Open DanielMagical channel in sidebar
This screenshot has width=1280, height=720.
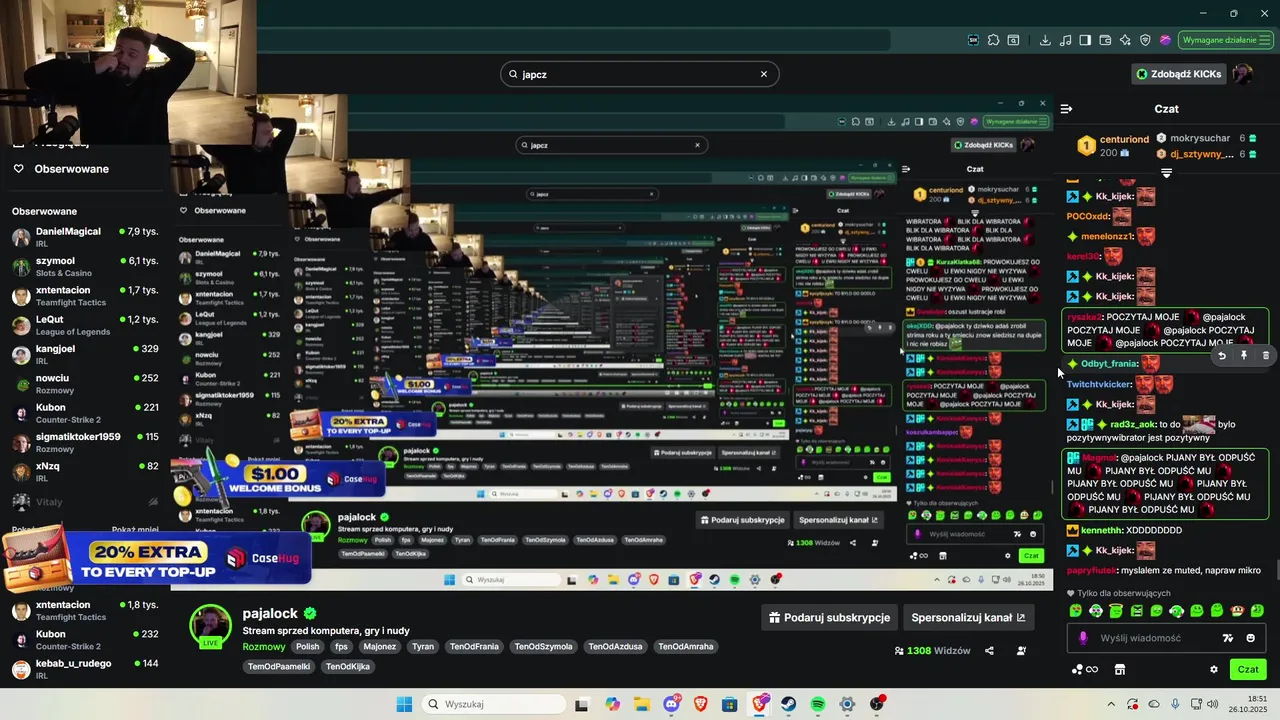(x=85, y=237)
